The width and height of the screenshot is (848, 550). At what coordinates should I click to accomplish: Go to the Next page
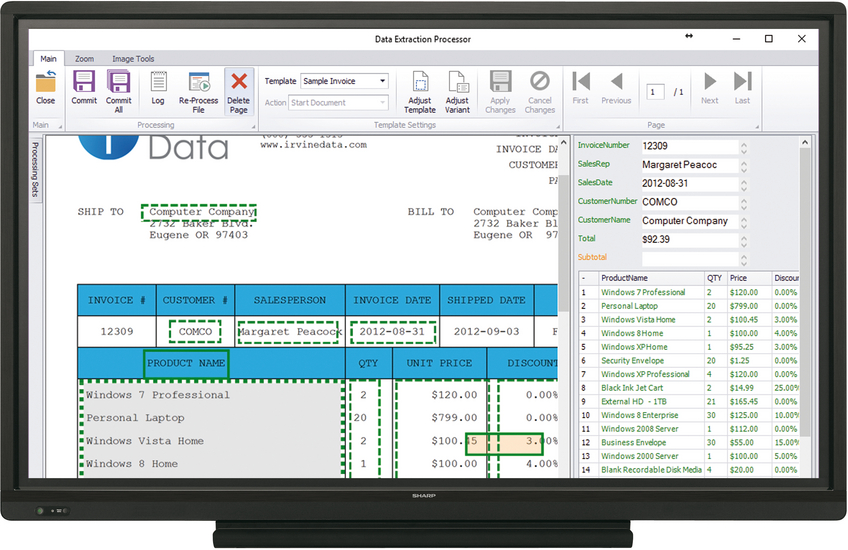tap(710, 82)
